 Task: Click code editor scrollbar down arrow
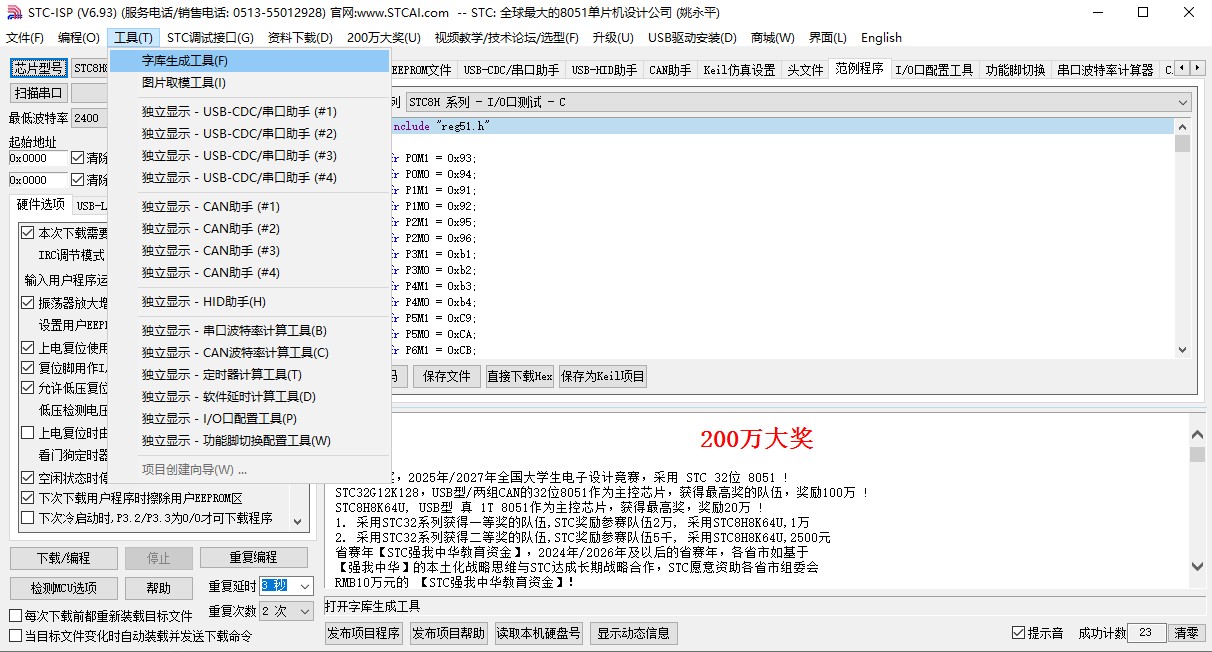pos(1183,350)
